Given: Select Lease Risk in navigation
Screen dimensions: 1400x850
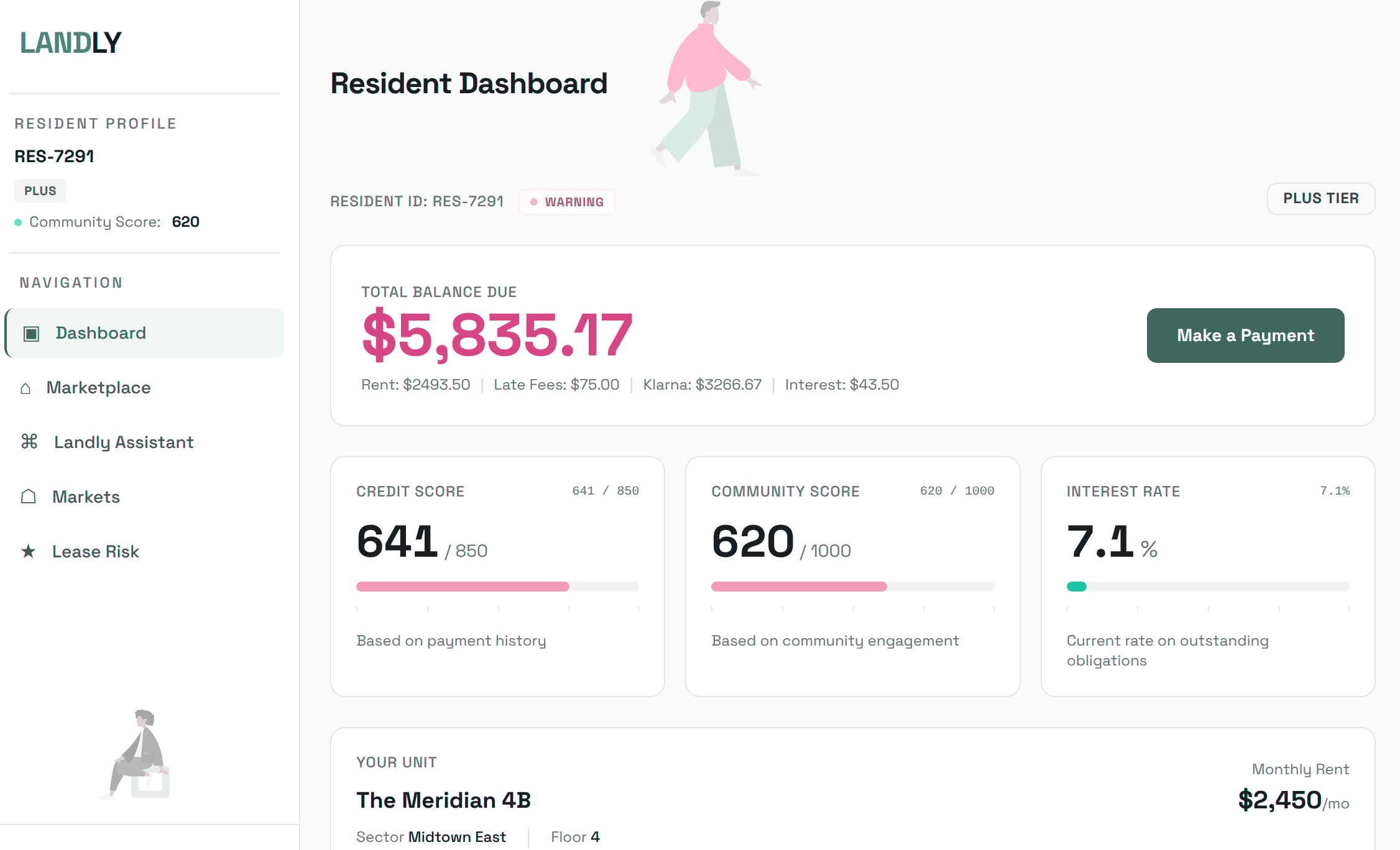Looking at the screenshot, I should [96, 552].
